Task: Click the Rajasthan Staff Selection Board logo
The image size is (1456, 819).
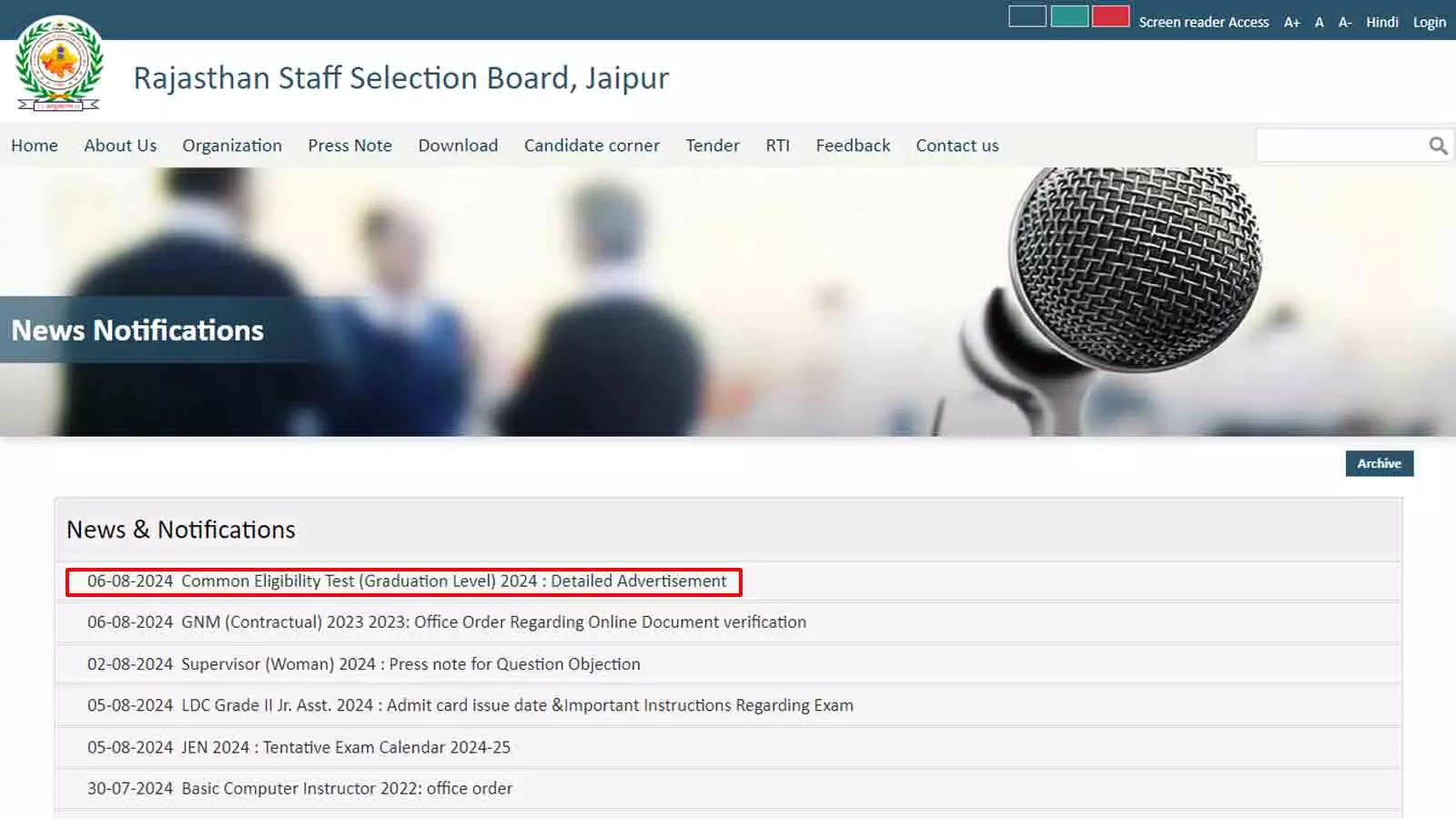Action: 60,64
